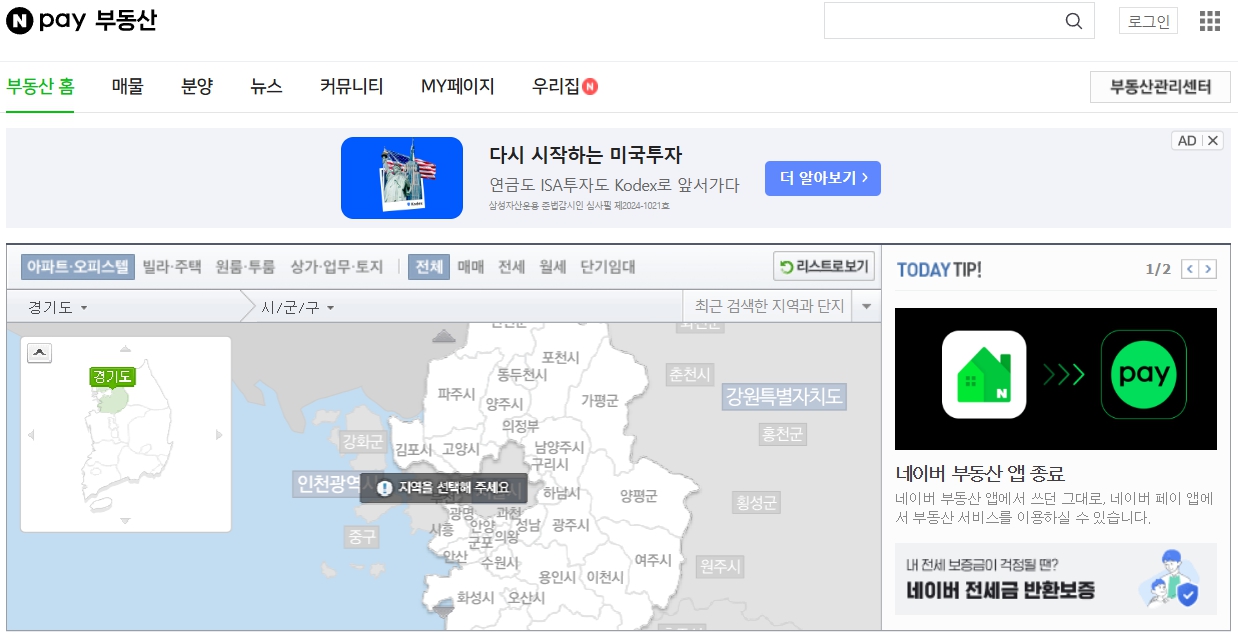Click 경기도 pin on mini map
The image size is (1238, 644).
point(111,378)
